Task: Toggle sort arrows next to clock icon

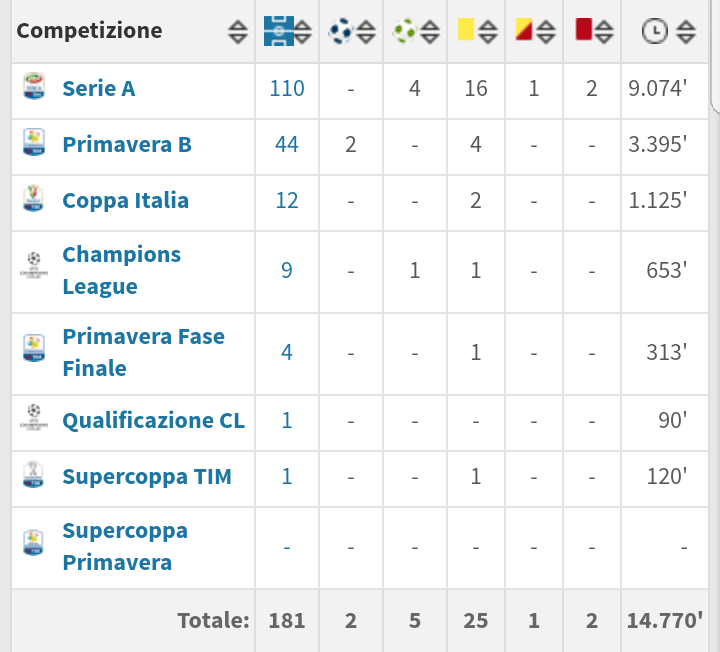Action: [x=686, y=32]
